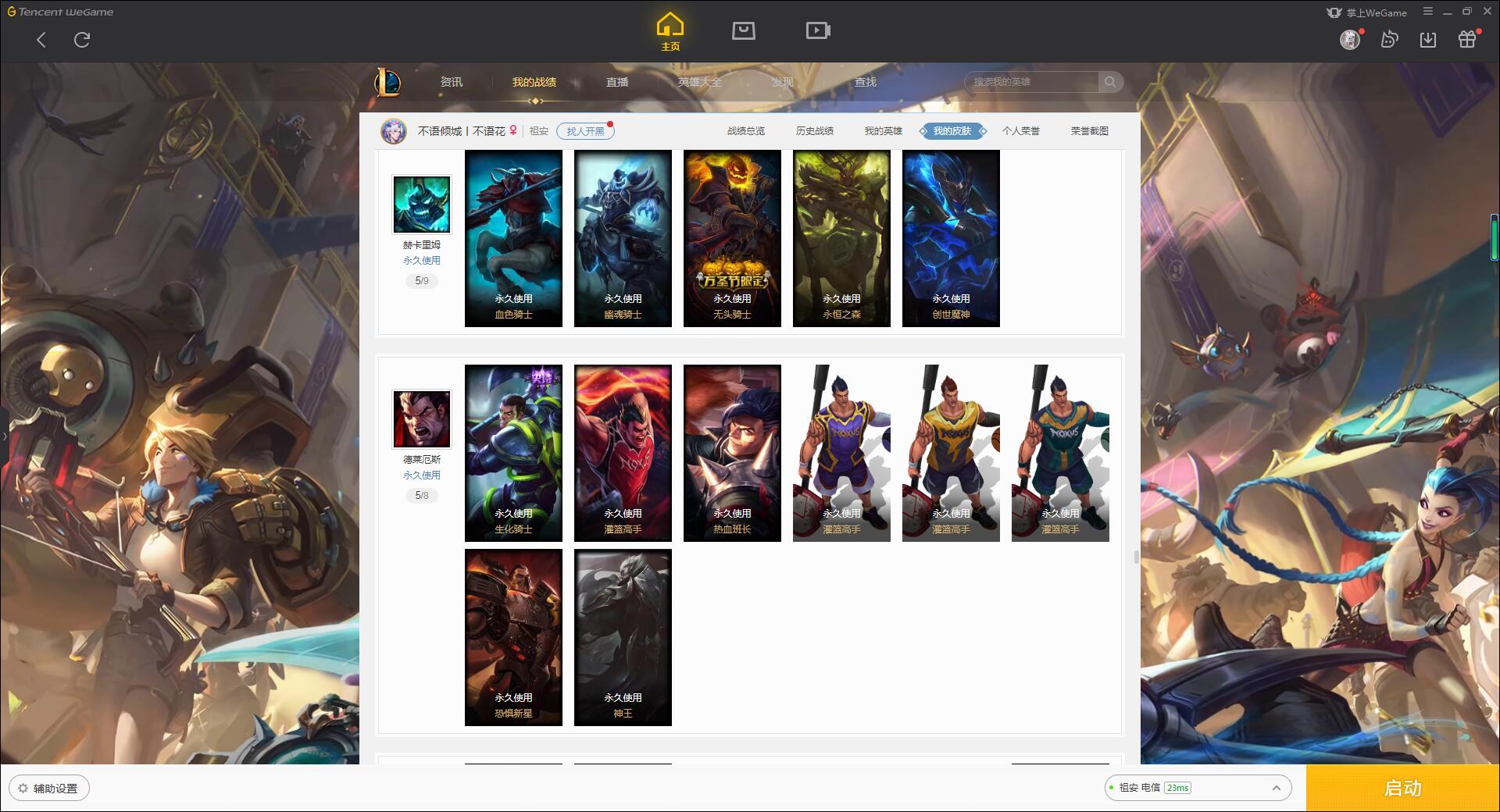Click the 启动 launch button
This screenshot has width=1500, height=812.
(1403, 788)
